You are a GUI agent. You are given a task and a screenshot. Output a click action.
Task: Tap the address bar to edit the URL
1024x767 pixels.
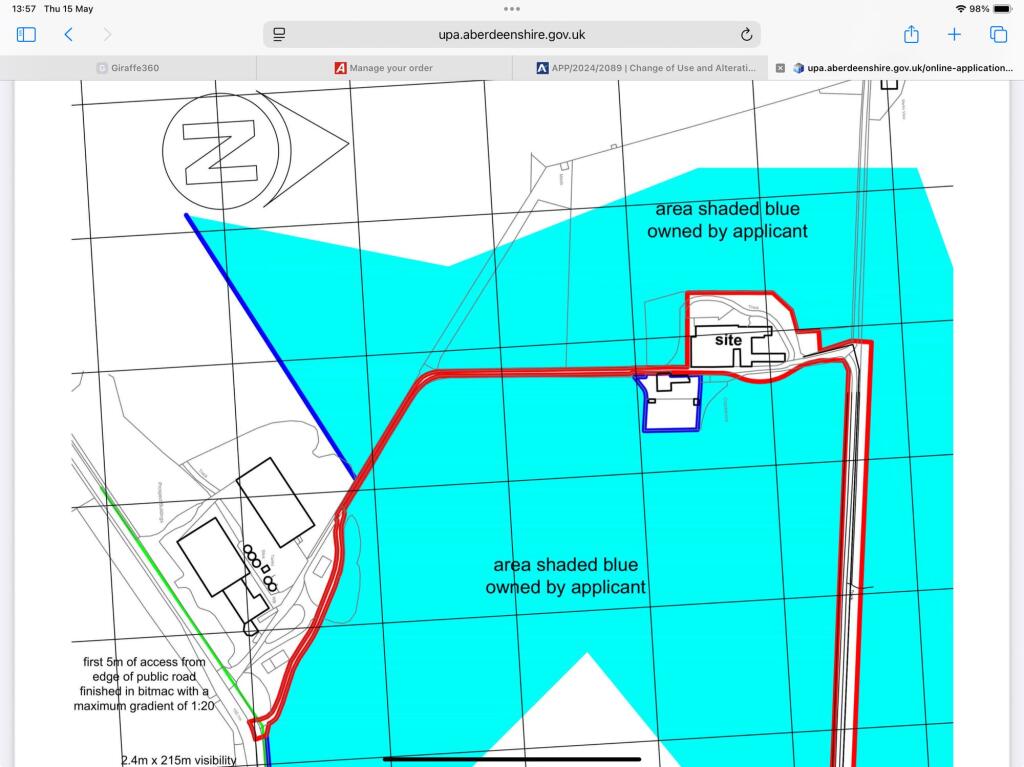pos(512,34)
